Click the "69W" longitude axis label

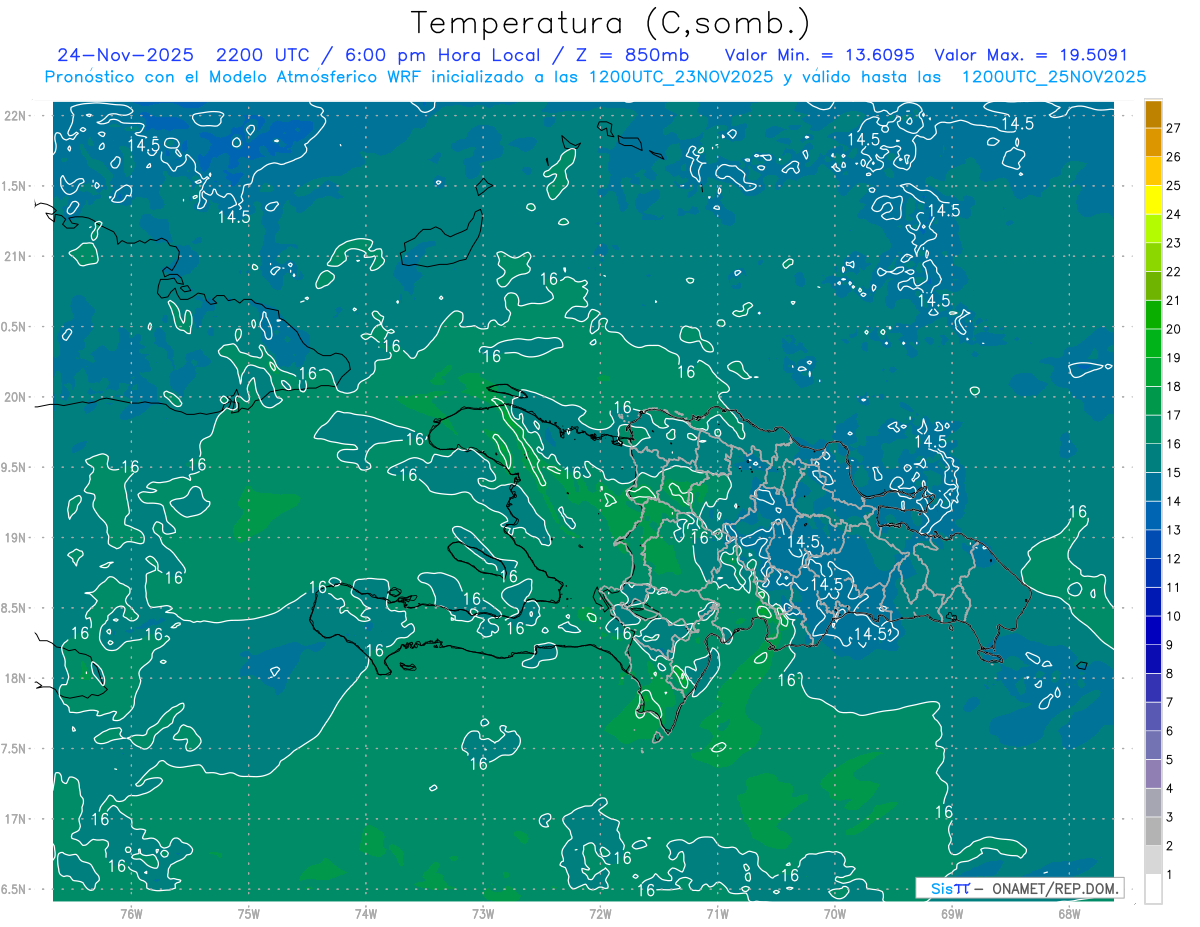coord(952,913)
